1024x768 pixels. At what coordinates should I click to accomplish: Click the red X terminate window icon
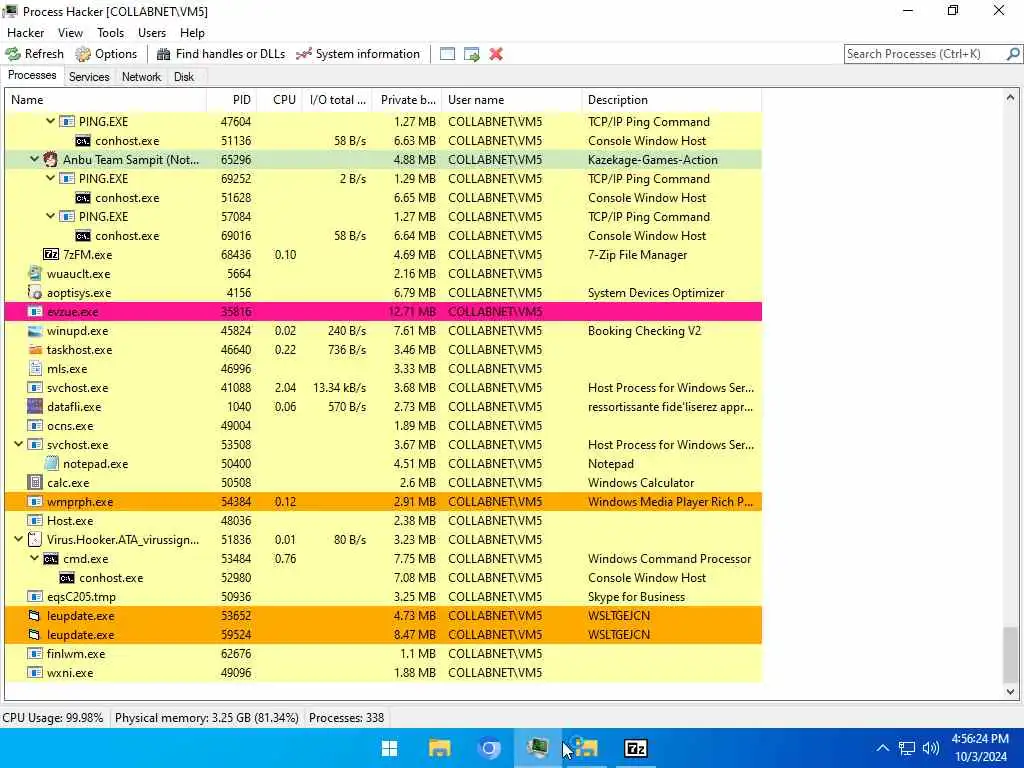click(x=496, y=54)
